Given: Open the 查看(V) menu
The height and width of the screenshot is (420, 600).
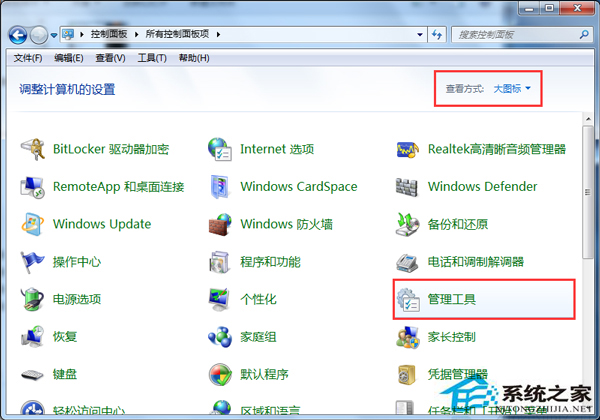Looking at the screenshot, I should pyautogui.click(x=112, y=58).
